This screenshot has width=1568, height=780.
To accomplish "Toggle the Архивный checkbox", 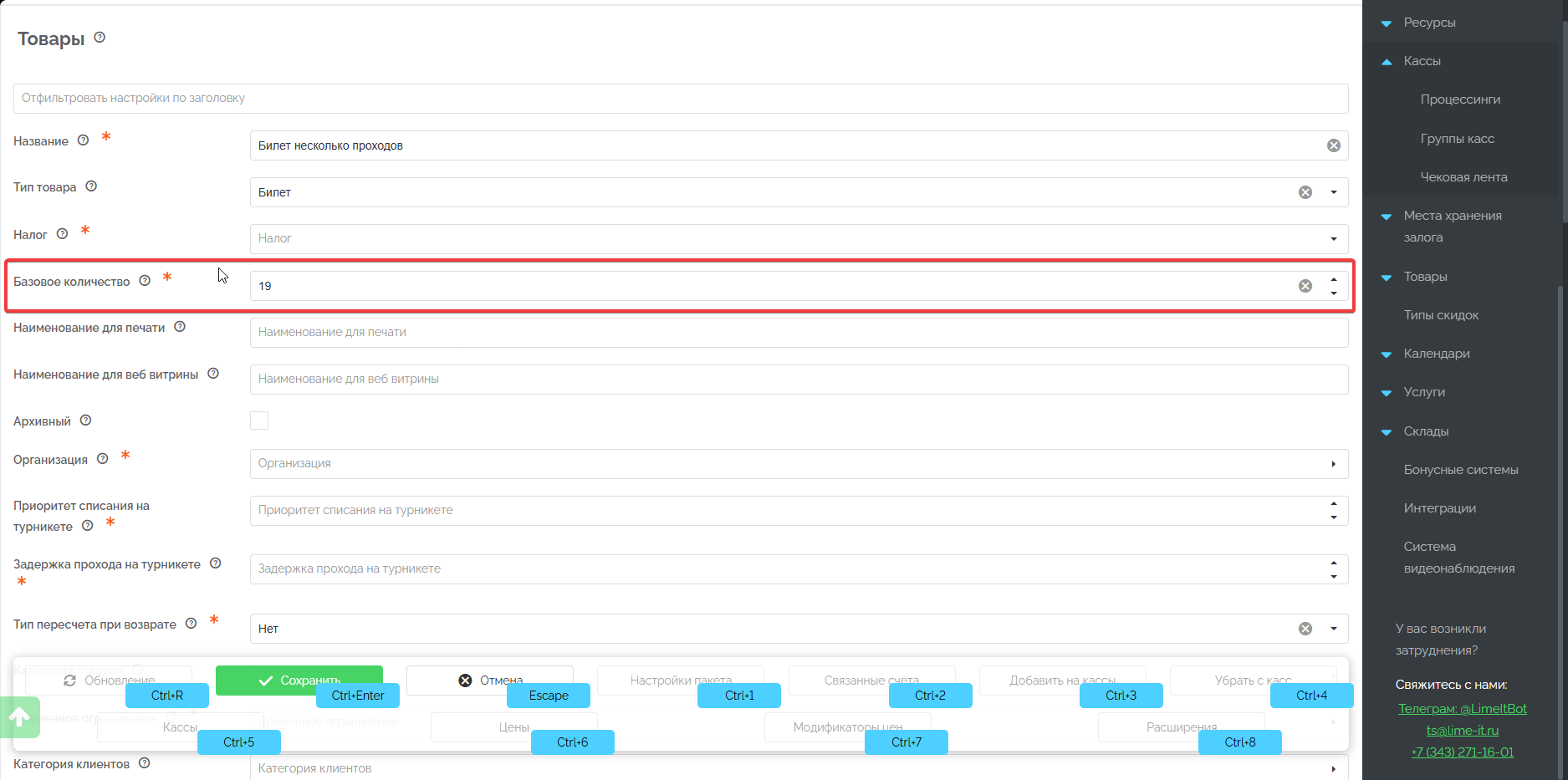I will click(259, 421).
